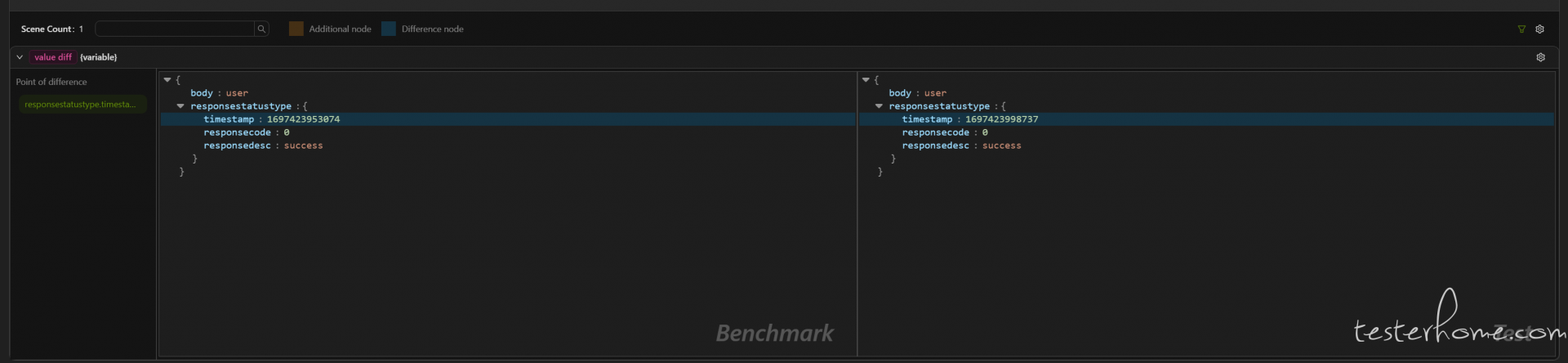Collapse root object in right panel

click(x=866, y=80)
